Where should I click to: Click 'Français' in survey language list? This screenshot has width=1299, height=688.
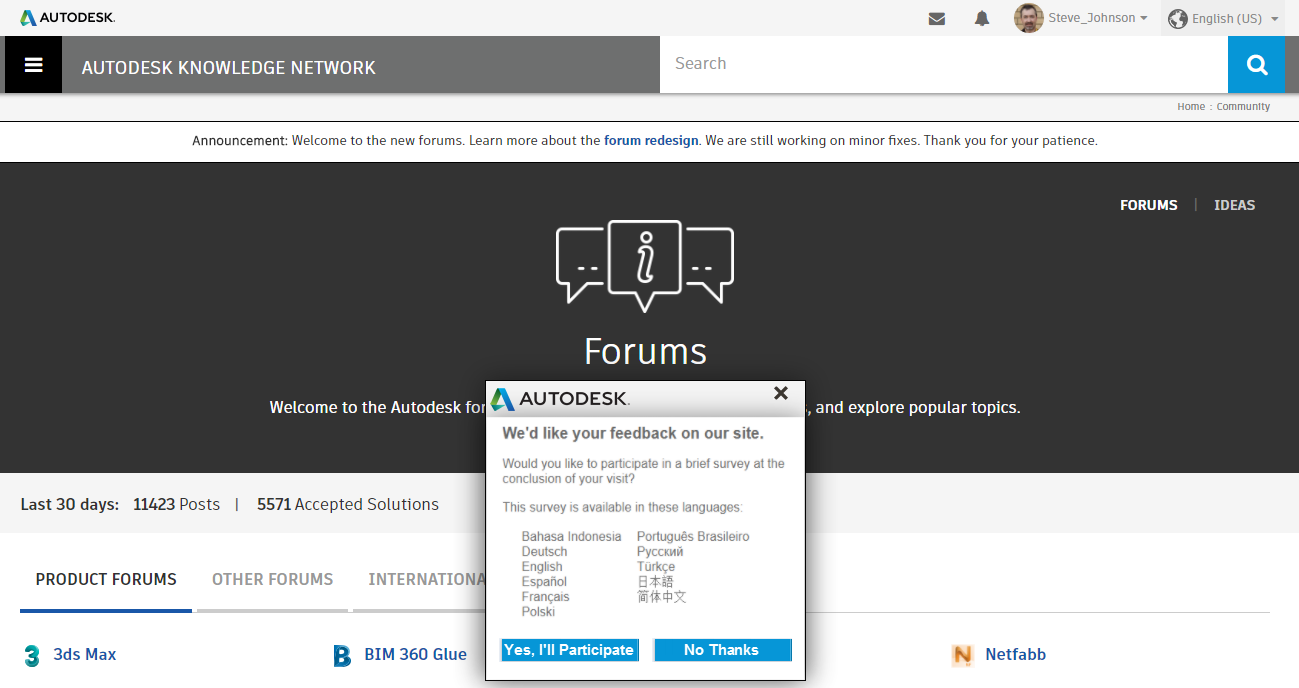click(545, 597)
